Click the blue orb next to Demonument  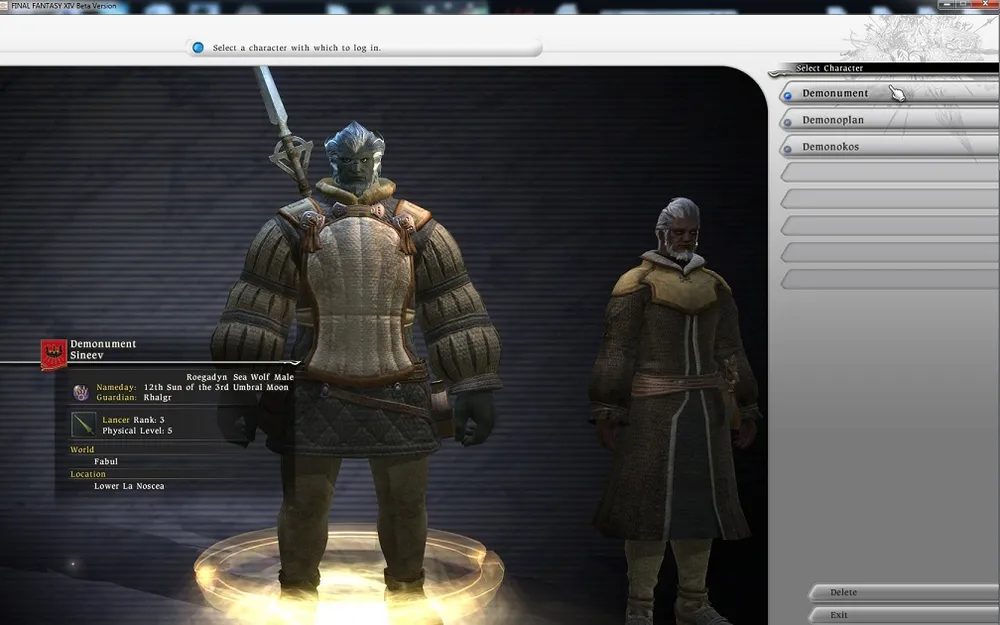(788, 95)
